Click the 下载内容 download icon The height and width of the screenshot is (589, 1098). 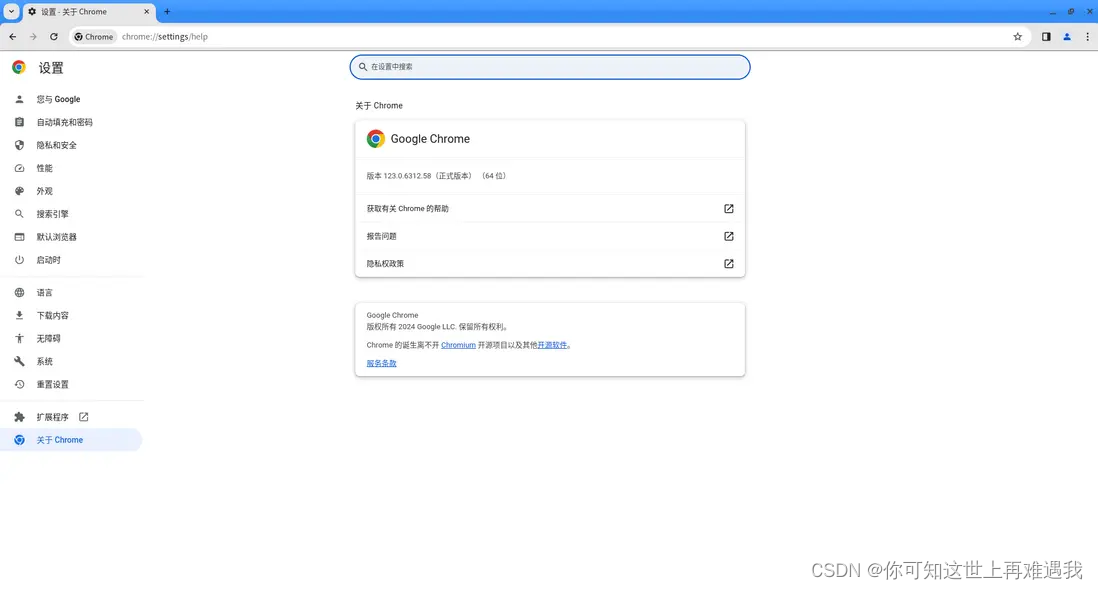click(20, 315)
